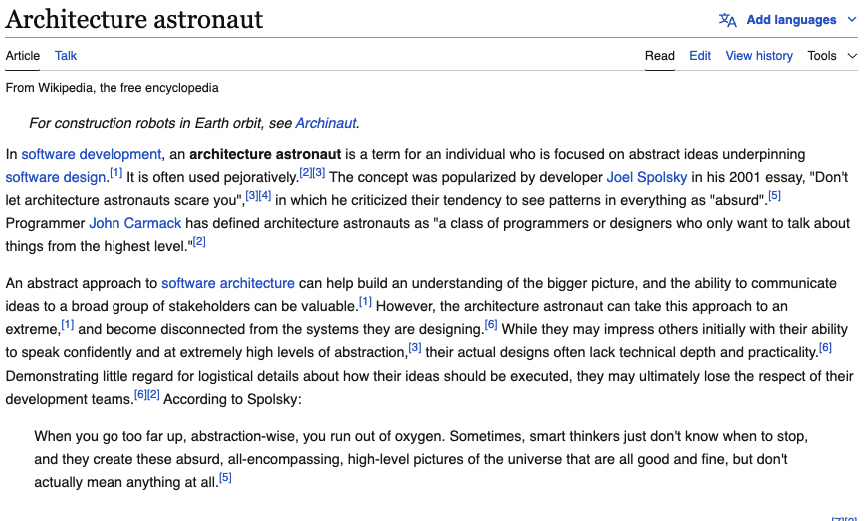Click the translate languages icon
The width and height of the screenshot is (867, 521).
pyautogui.click(x=727, y=20)
